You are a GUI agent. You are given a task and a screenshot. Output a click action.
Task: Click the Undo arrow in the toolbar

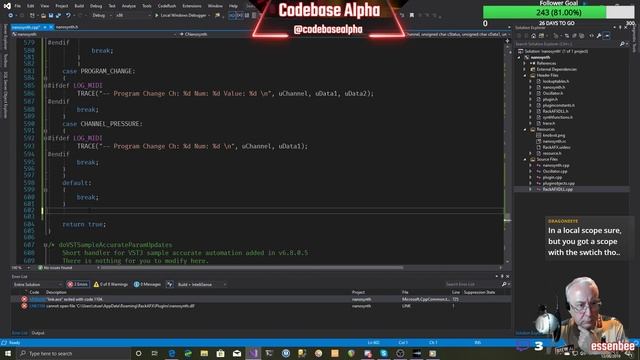(x=68, y=16)
